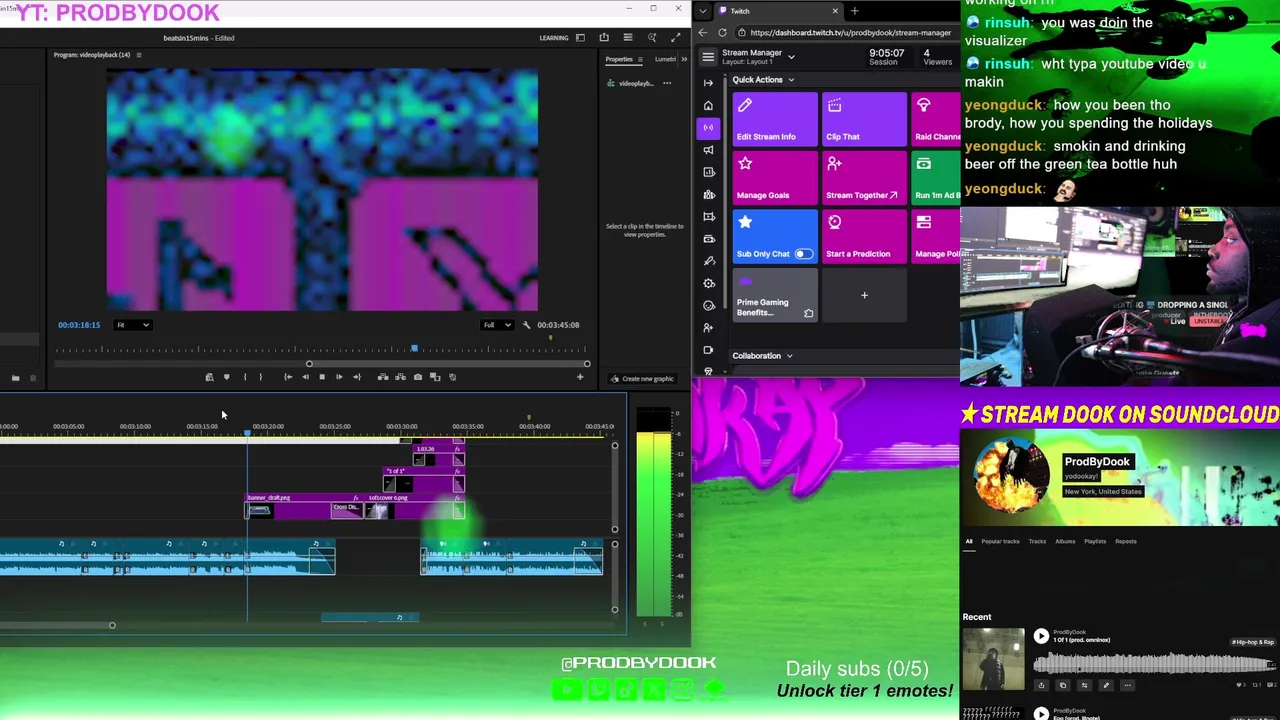Click Twitch sidebar Home icon
1280x720 pixels.
[708, 105]
